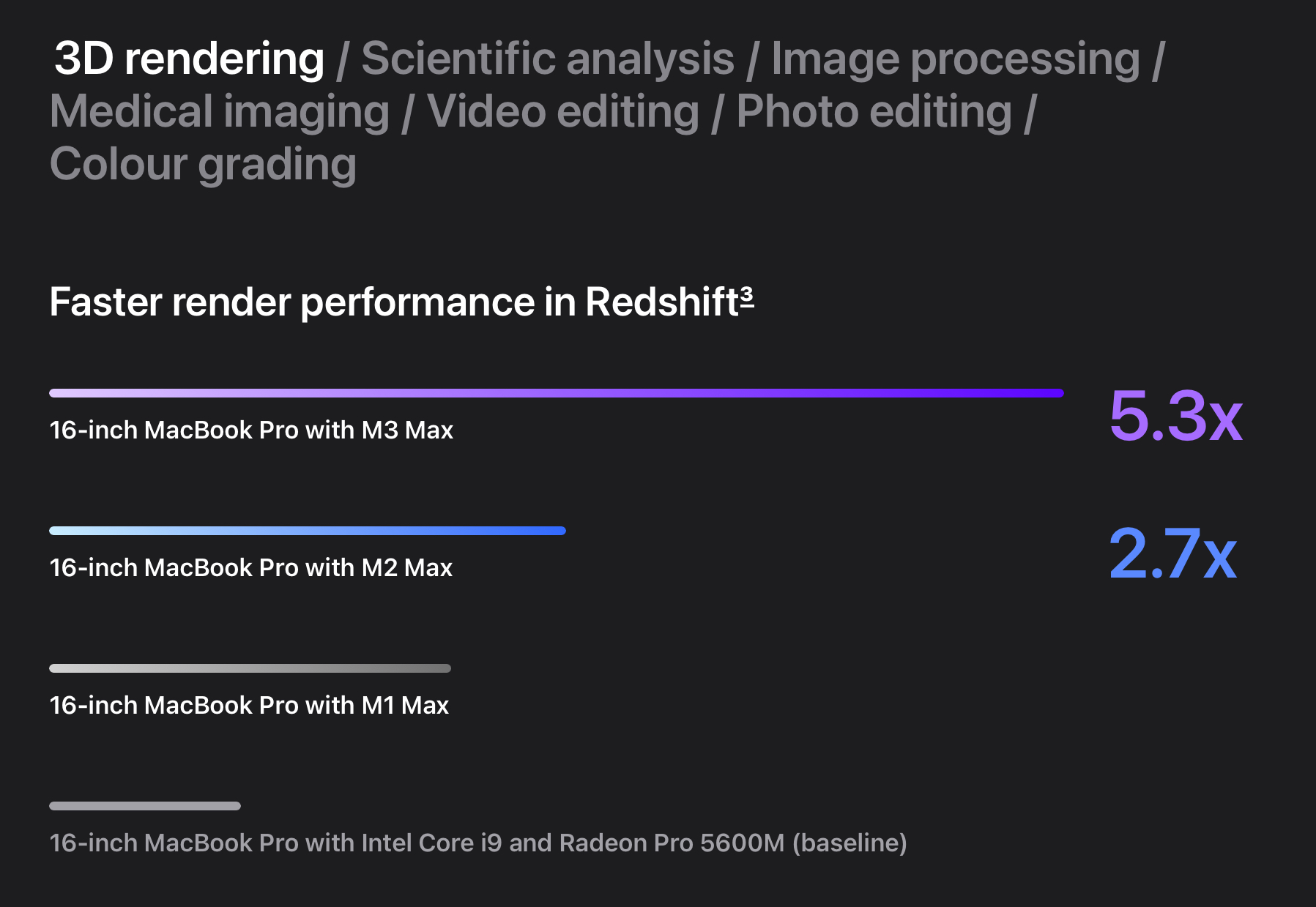Click the short Intel baseline bar
Image resolution: width=1316 pixels, height=907 pixels.
(x=145, y=806)
